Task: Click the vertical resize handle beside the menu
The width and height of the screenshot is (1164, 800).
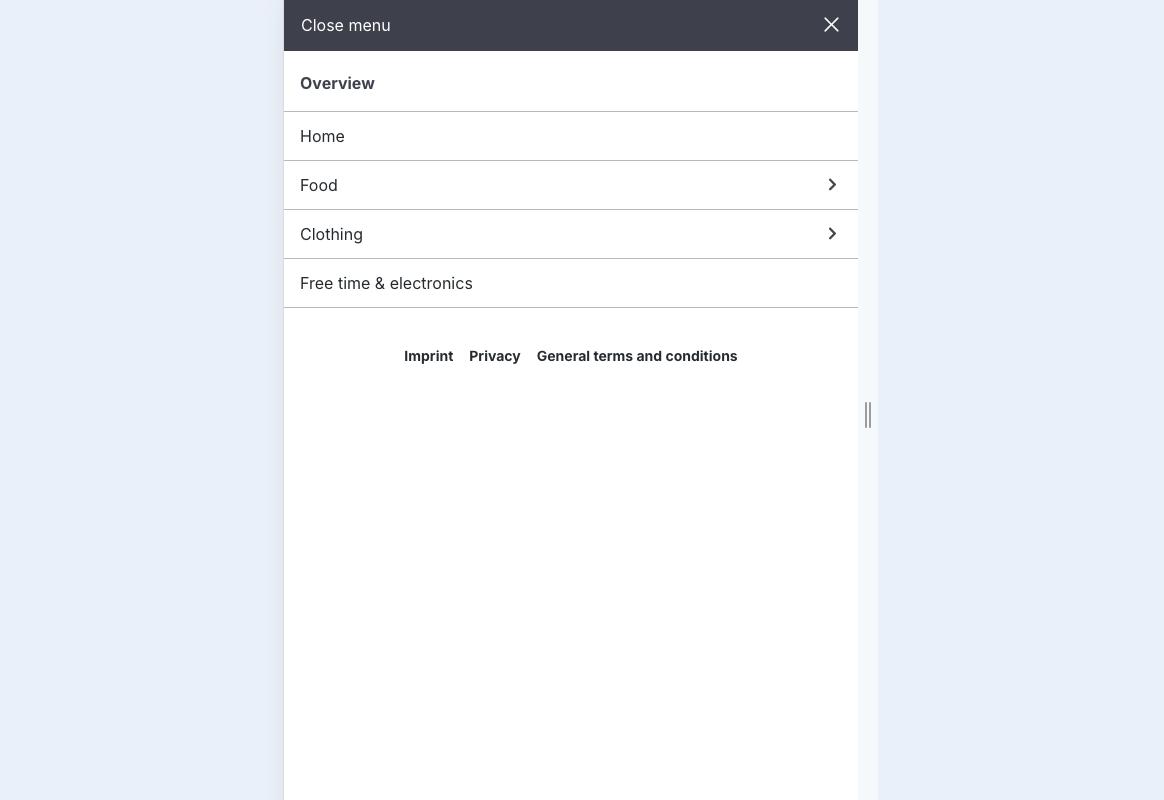Action: coord(868,415)
